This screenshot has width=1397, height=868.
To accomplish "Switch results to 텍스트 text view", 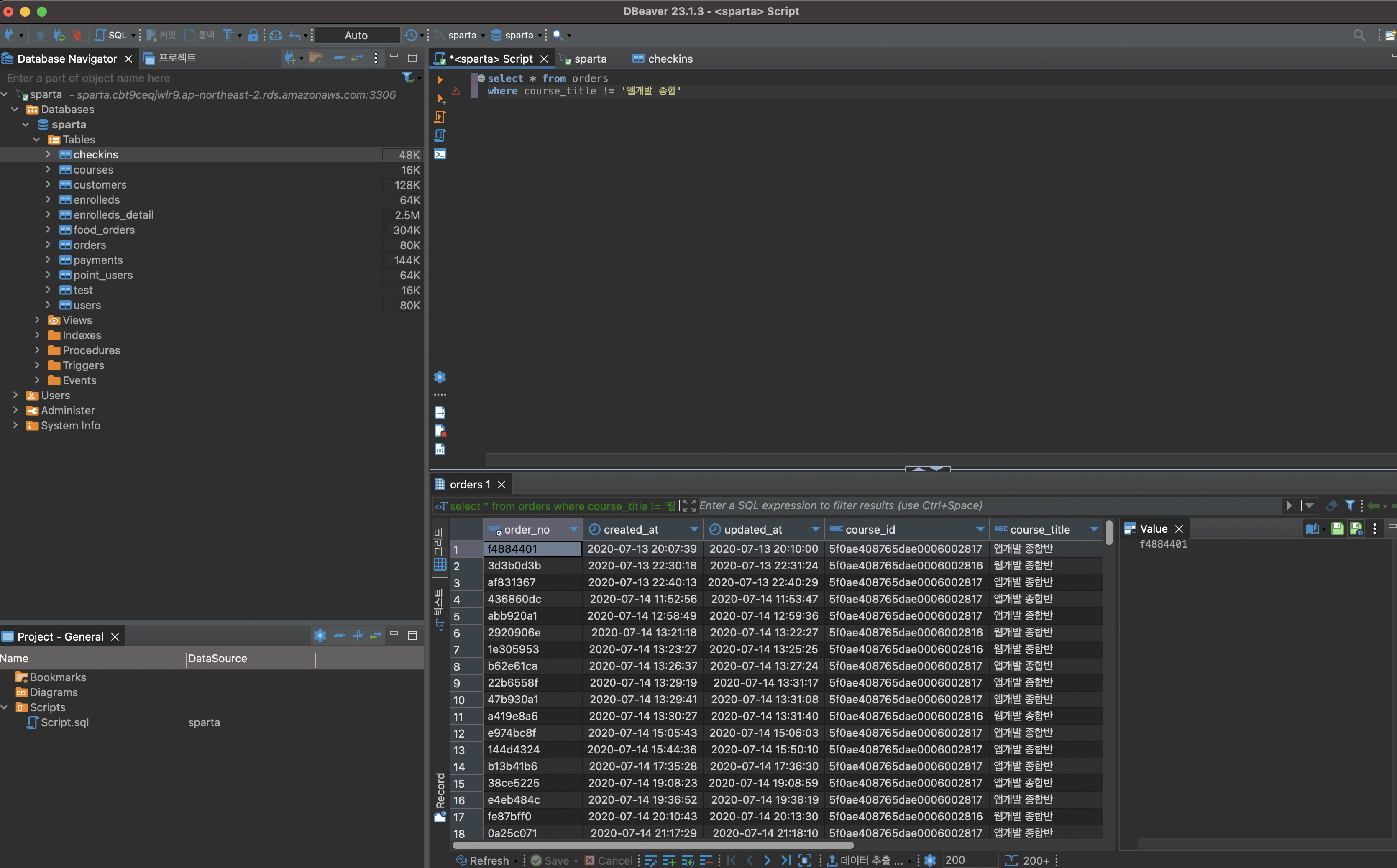I will coord(439,610).
